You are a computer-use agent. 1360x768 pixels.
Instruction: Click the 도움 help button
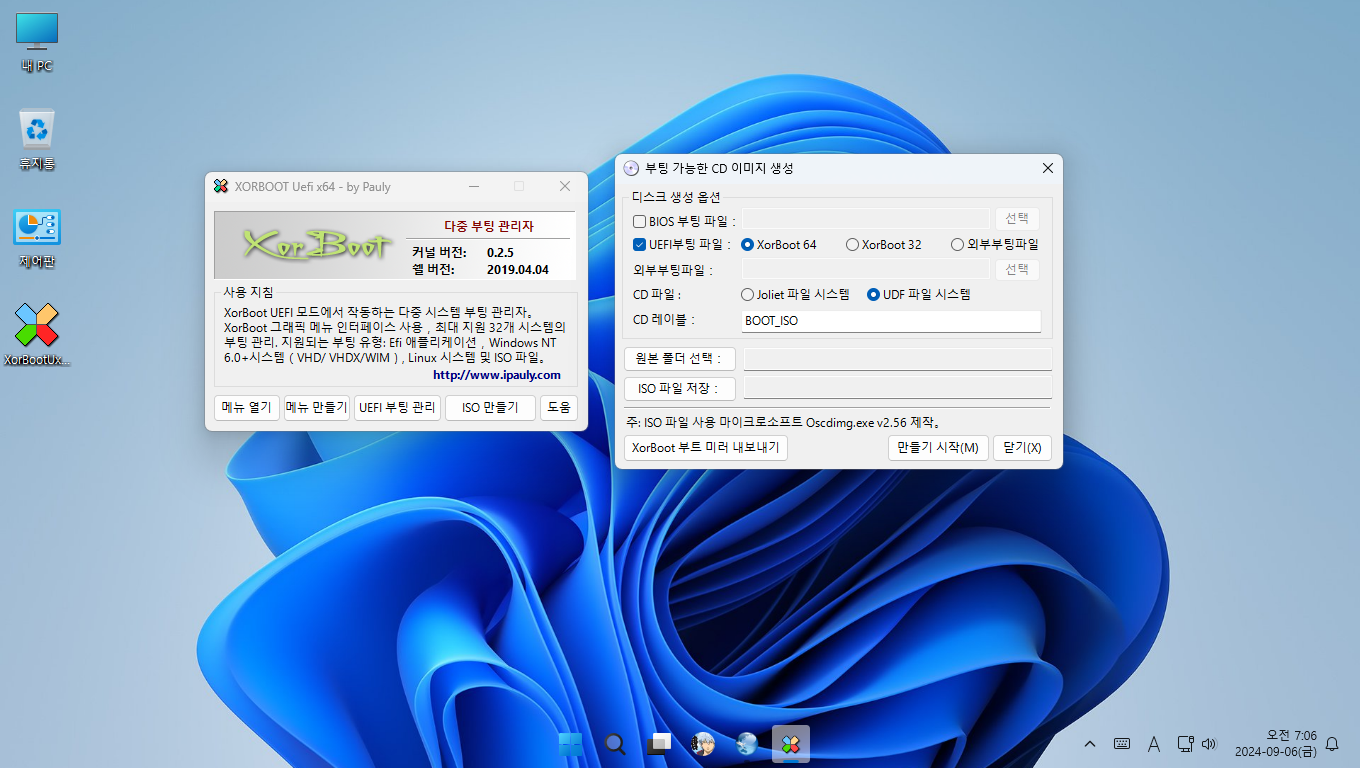tap(559, 407)
